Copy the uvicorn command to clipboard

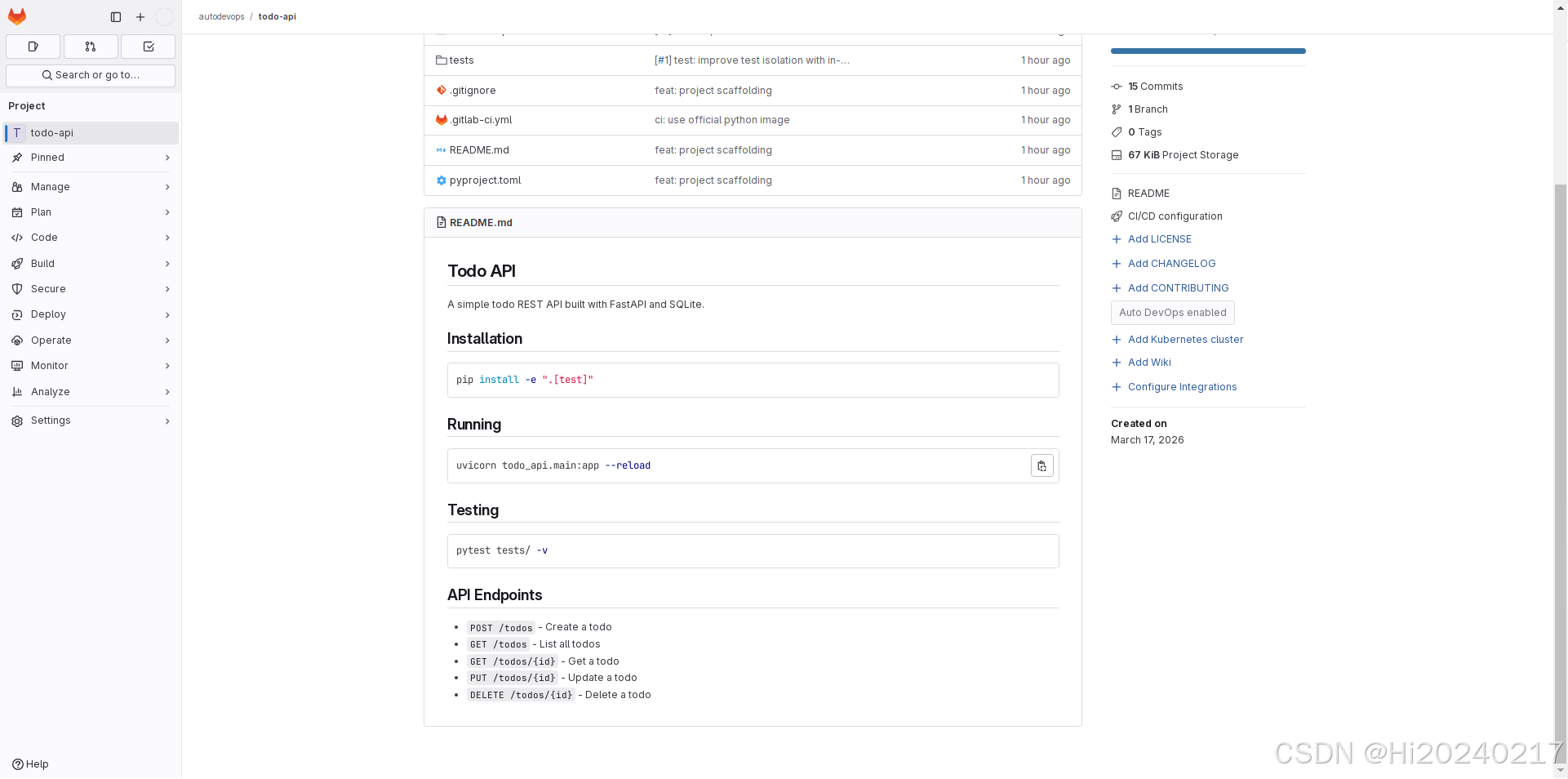point(1042,465)
